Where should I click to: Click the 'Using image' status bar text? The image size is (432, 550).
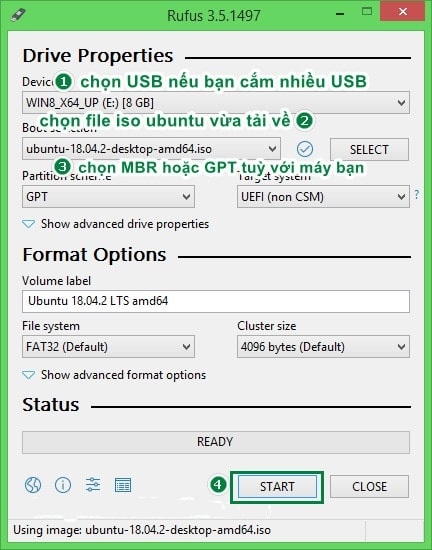coord(142,530)
